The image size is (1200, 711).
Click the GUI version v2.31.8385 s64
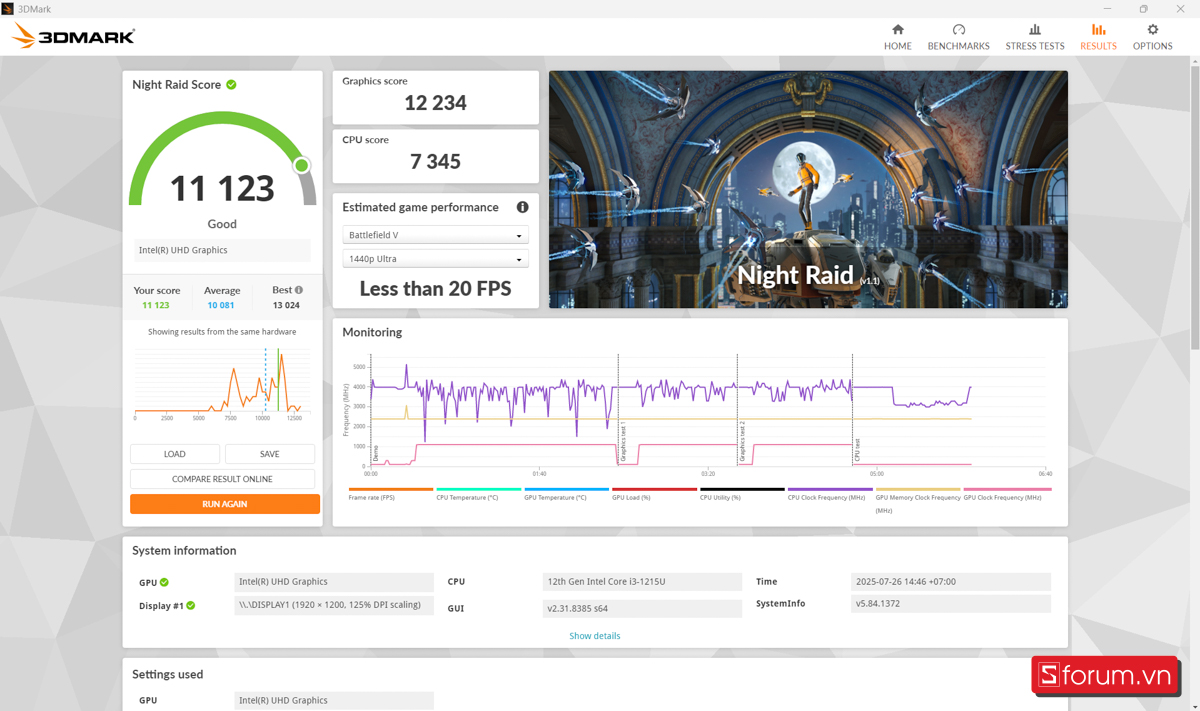[642, 608]
